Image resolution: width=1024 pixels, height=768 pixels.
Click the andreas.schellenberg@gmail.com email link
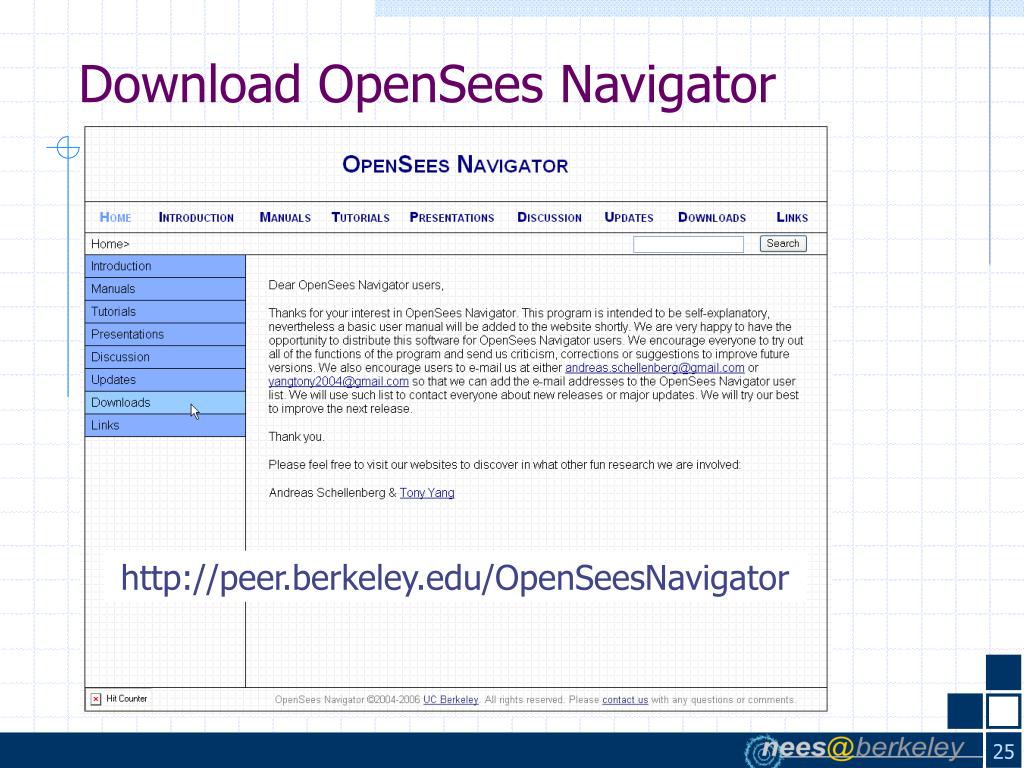click(654, 368)
